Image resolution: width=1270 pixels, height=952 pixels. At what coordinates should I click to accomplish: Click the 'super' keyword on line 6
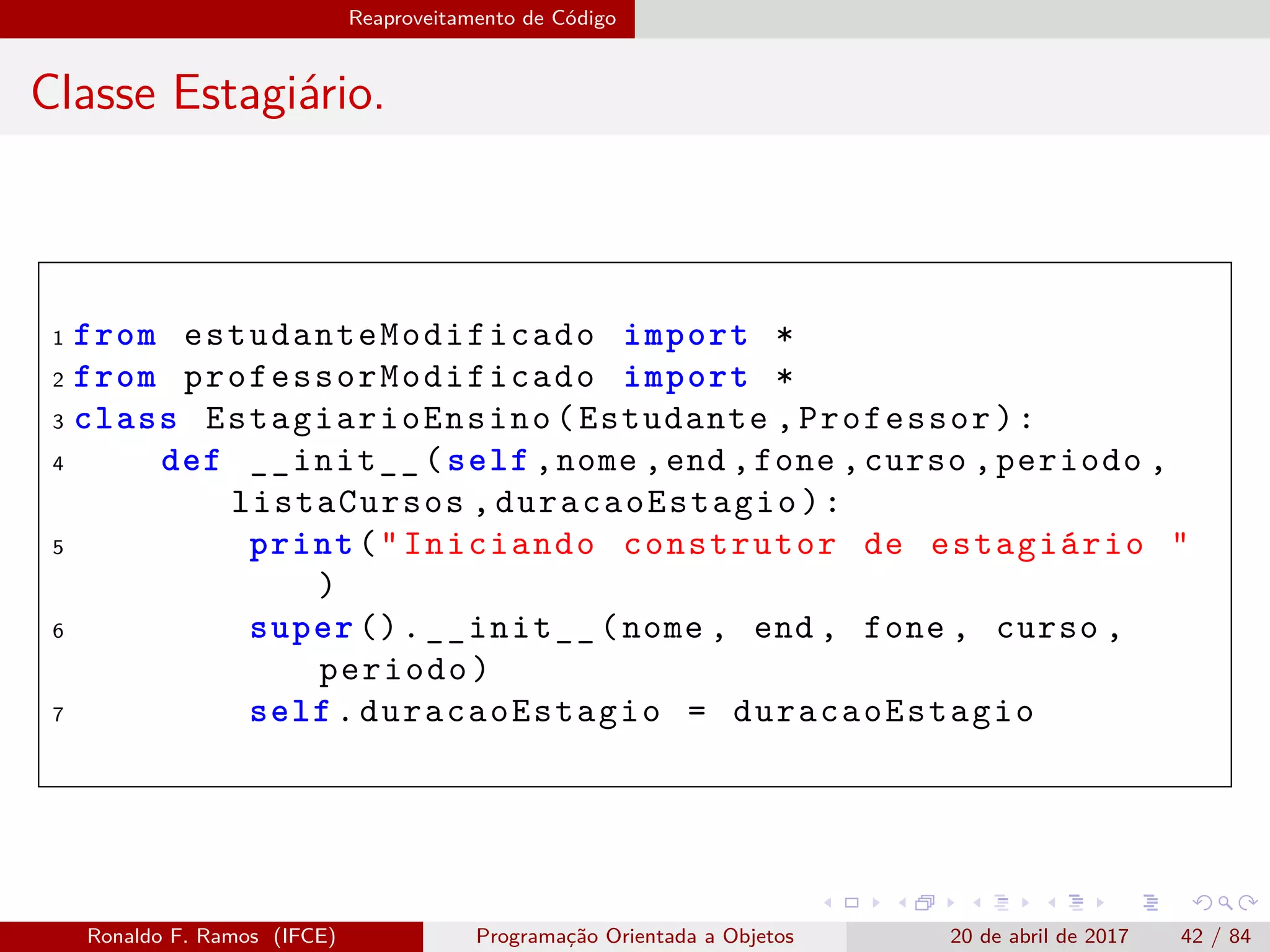pyautogui.click(x=301, y=629)
